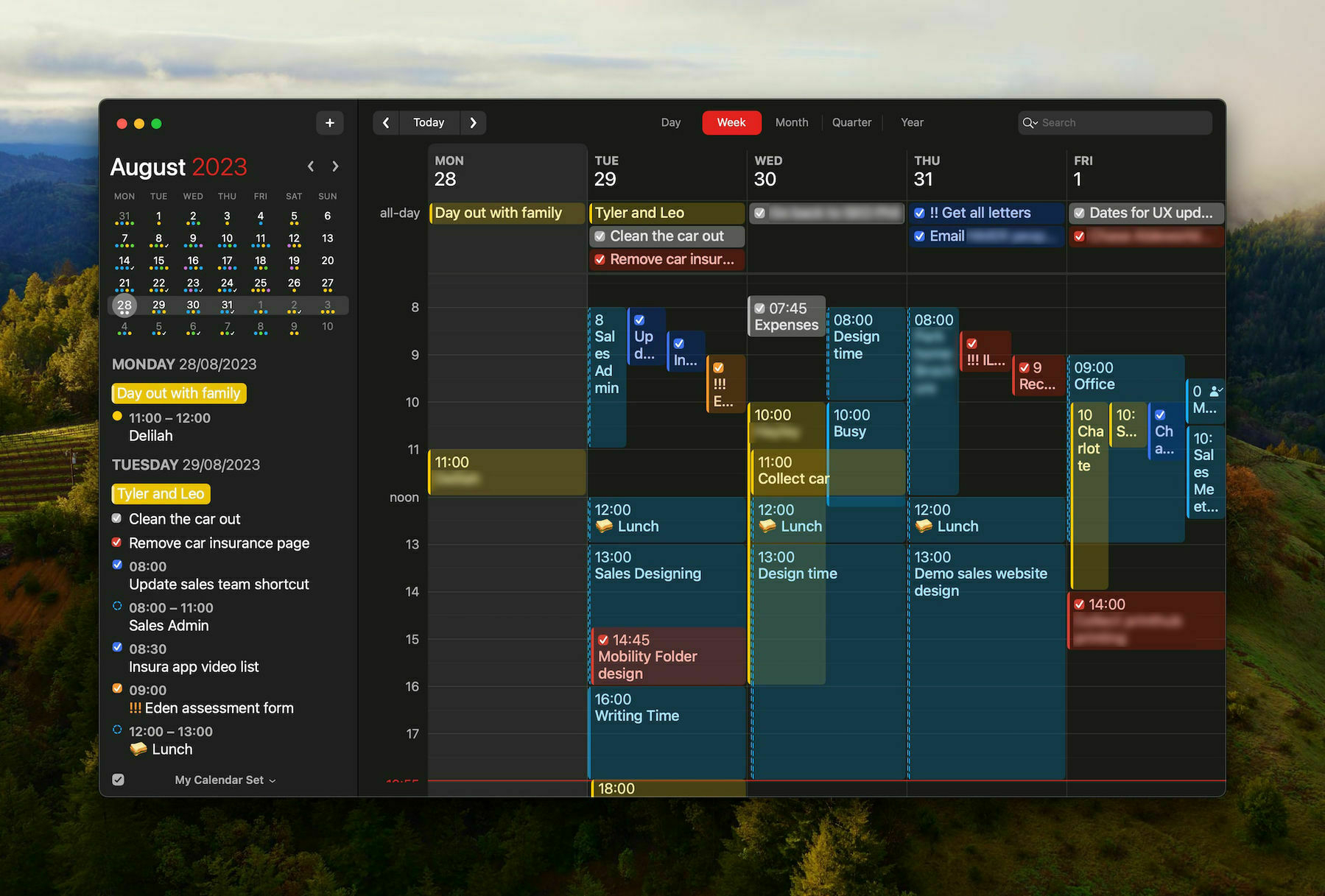Open 14:45 Mobility Folder design event
This screenshot has height=896, width=1325.
[x=669, y=657]
